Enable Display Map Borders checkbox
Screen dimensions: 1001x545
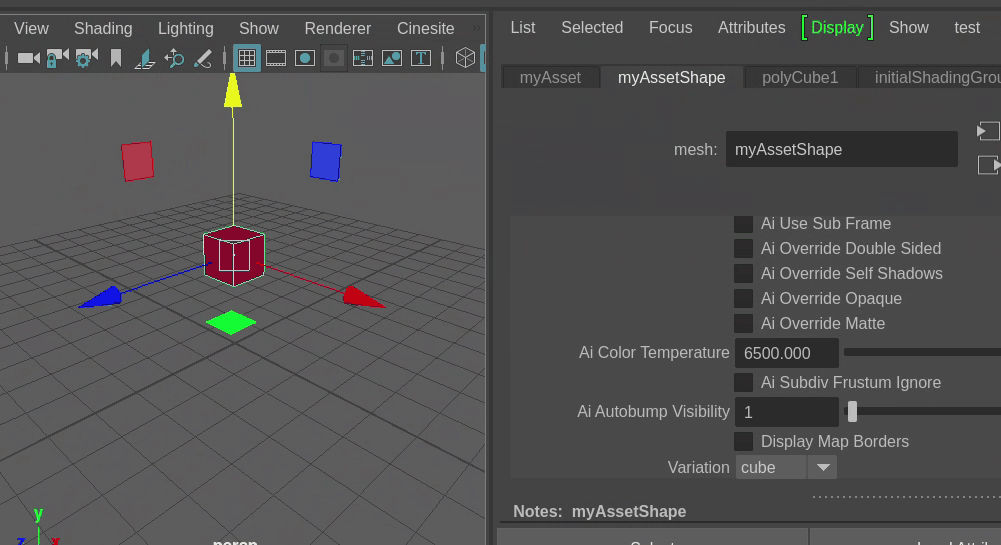coord(743,442)
